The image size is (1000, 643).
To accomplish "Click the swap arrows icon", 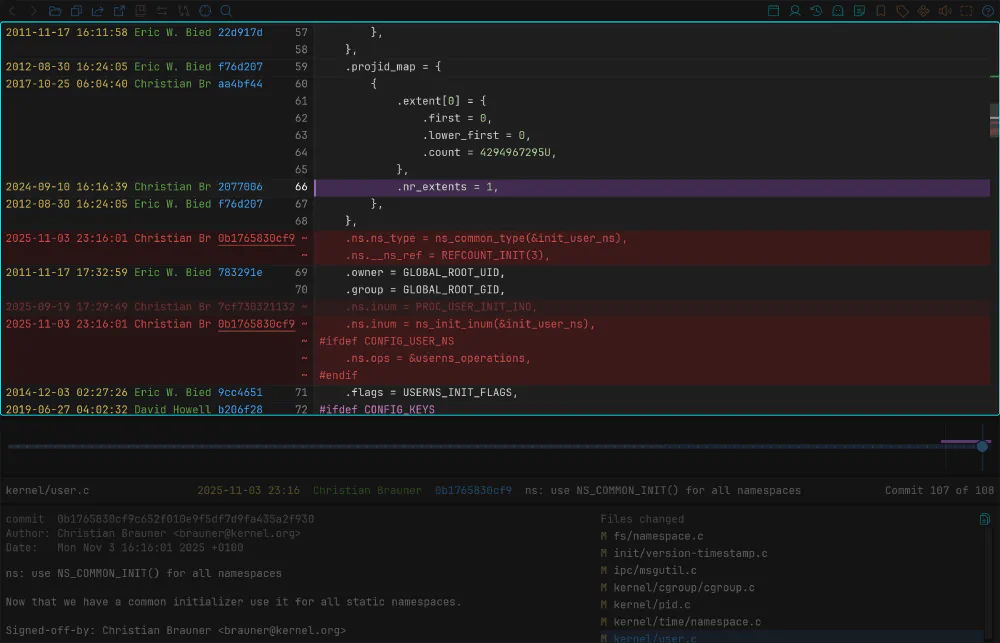I will pyautogui.click(x=162, y=11).
